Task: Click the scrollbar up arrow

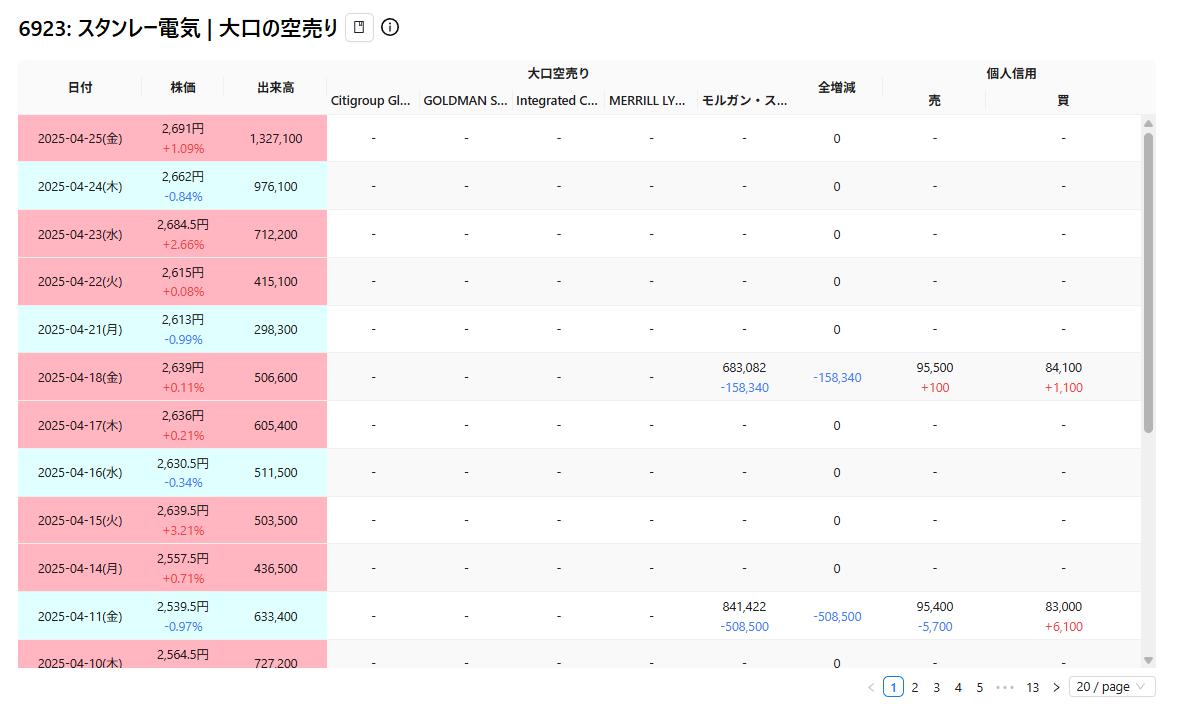Action: click(1148, 124)
